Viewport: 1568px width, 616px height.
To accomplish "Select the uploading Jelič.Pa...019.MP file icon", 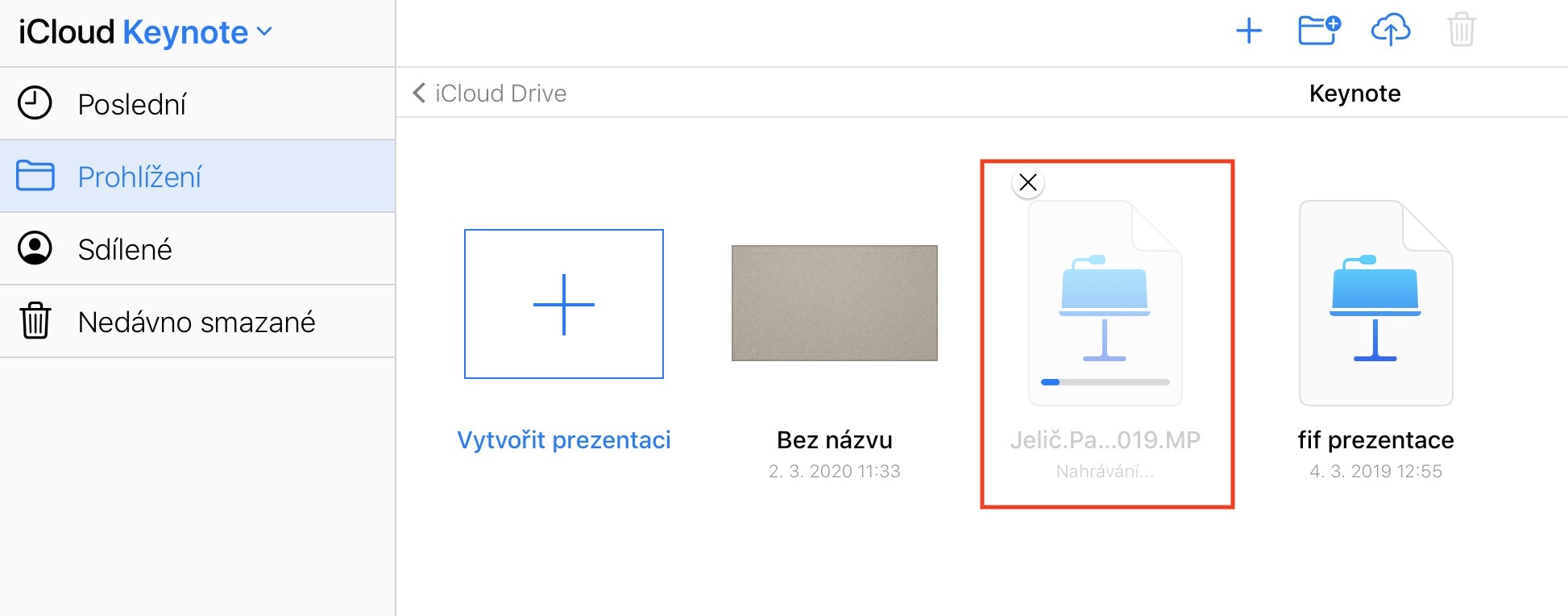I will click(1105, 302).
